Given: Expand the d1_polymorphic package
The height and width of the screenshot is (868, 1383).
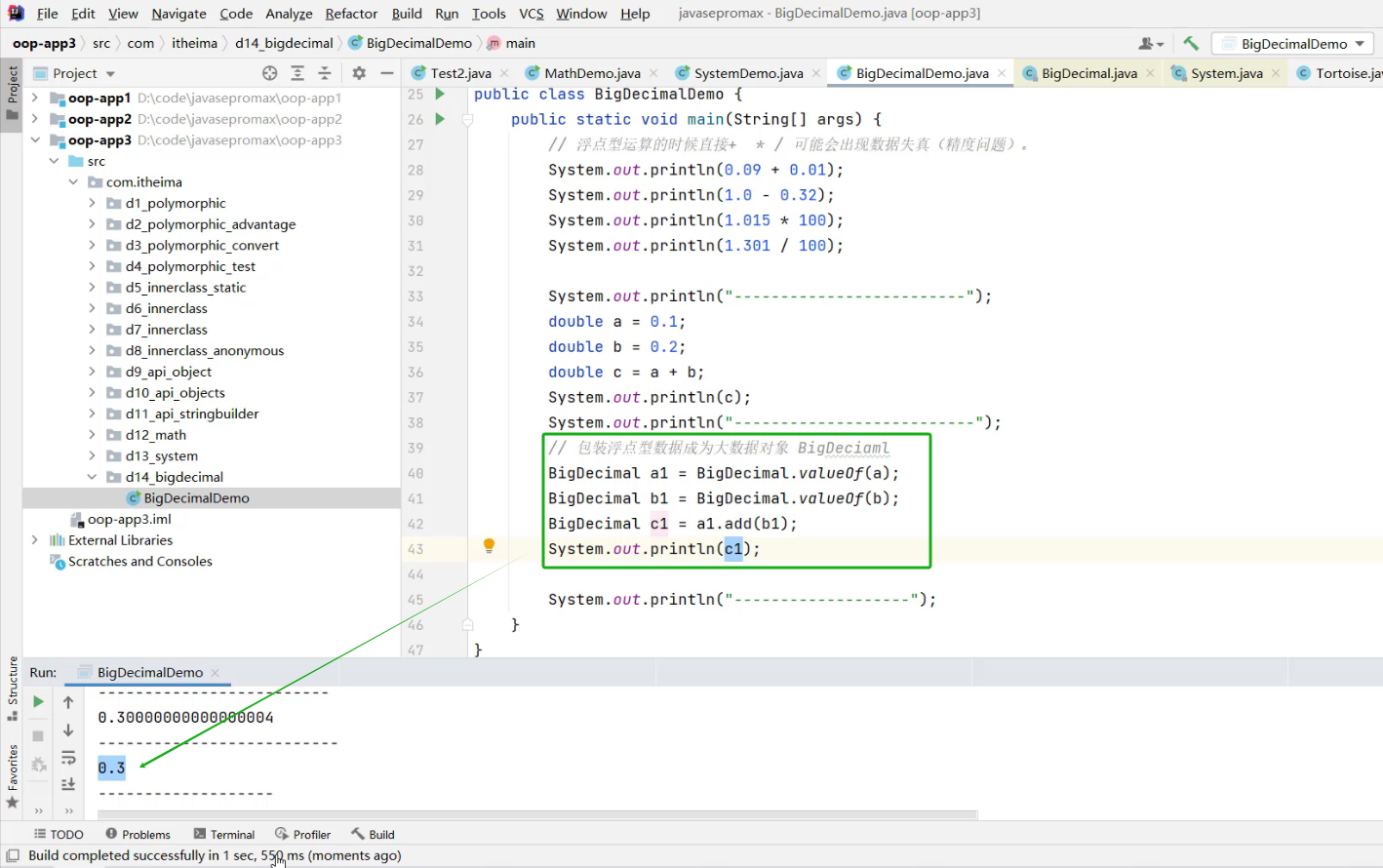Looking at the screenshot, I should pos(92,203).
